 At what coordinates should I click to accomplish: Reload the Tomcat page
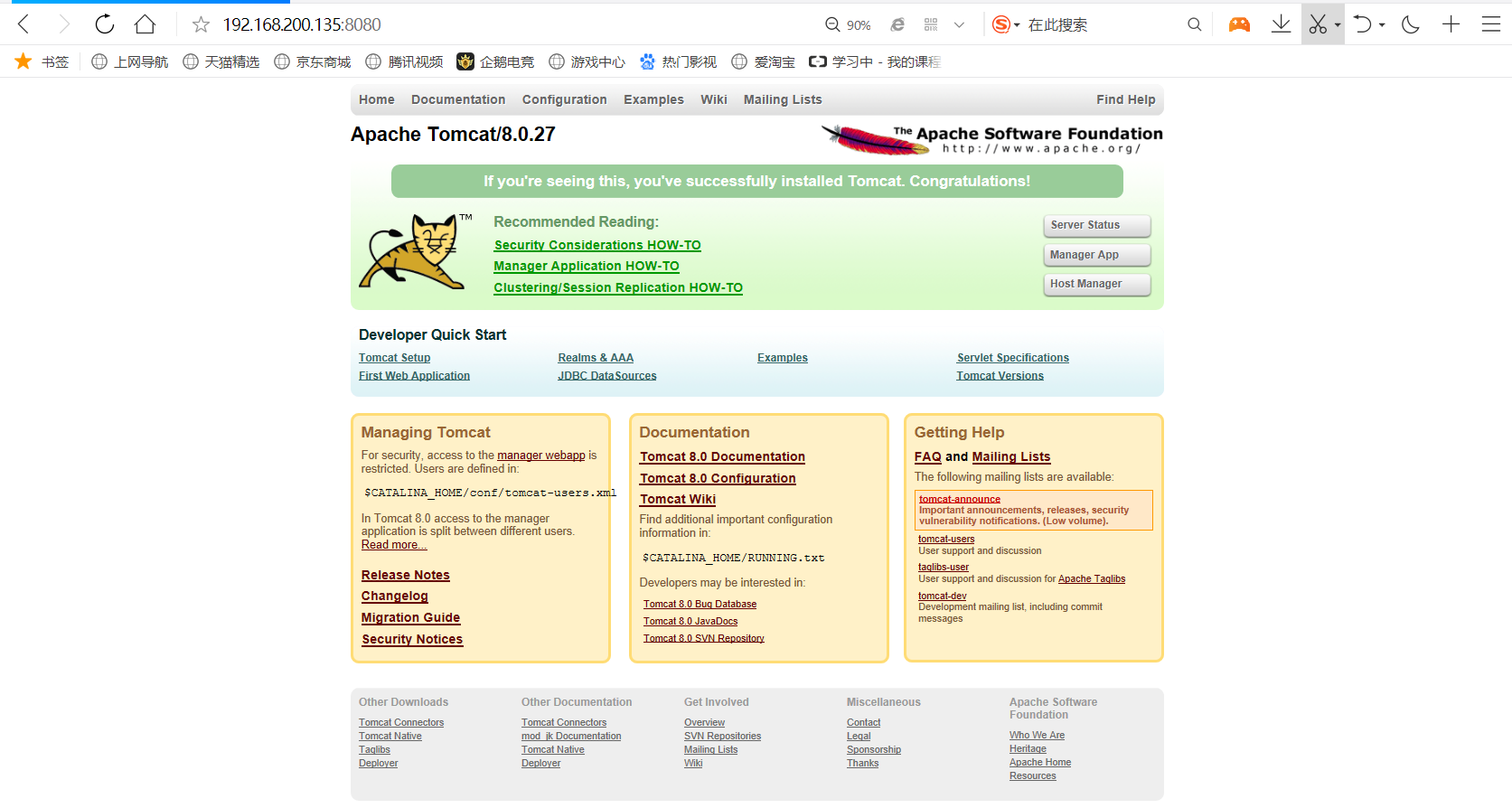105,24
